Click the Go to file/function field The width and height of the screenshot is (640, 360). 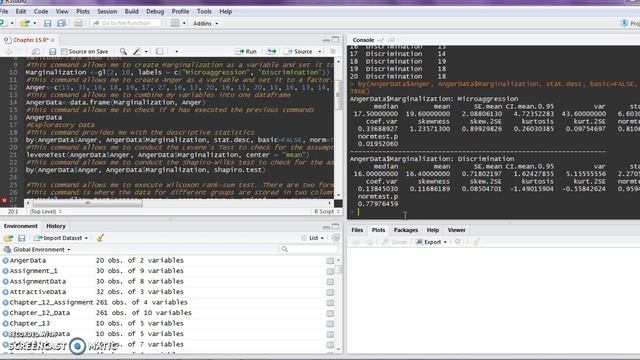click(x=126, y=23)
